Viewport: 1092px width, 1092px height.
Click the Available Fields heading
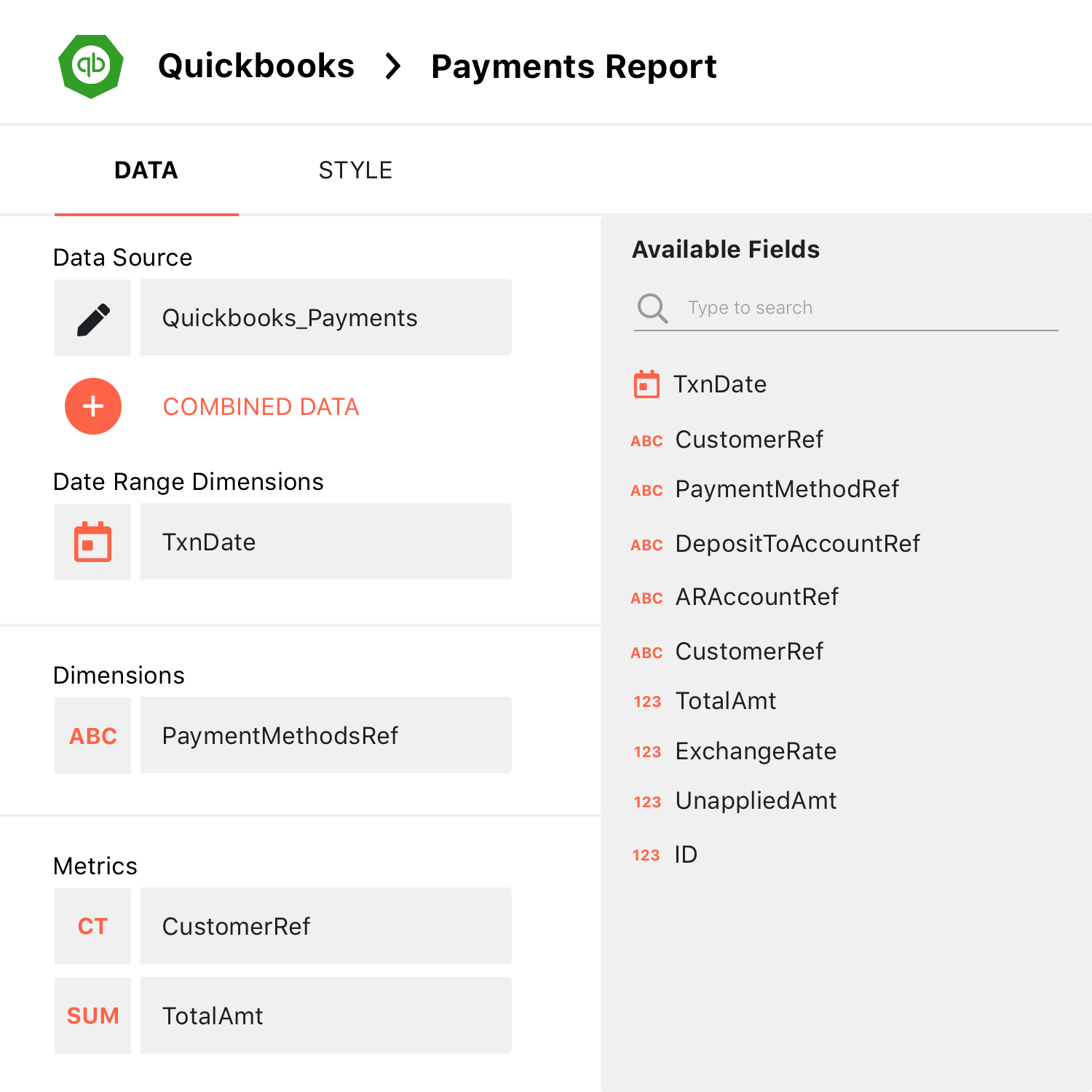726,250
